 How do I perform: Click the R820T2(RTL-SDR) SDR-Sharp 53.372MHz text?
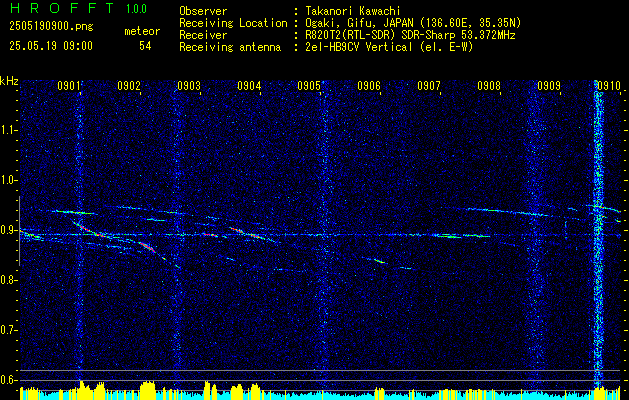point(410,35)
